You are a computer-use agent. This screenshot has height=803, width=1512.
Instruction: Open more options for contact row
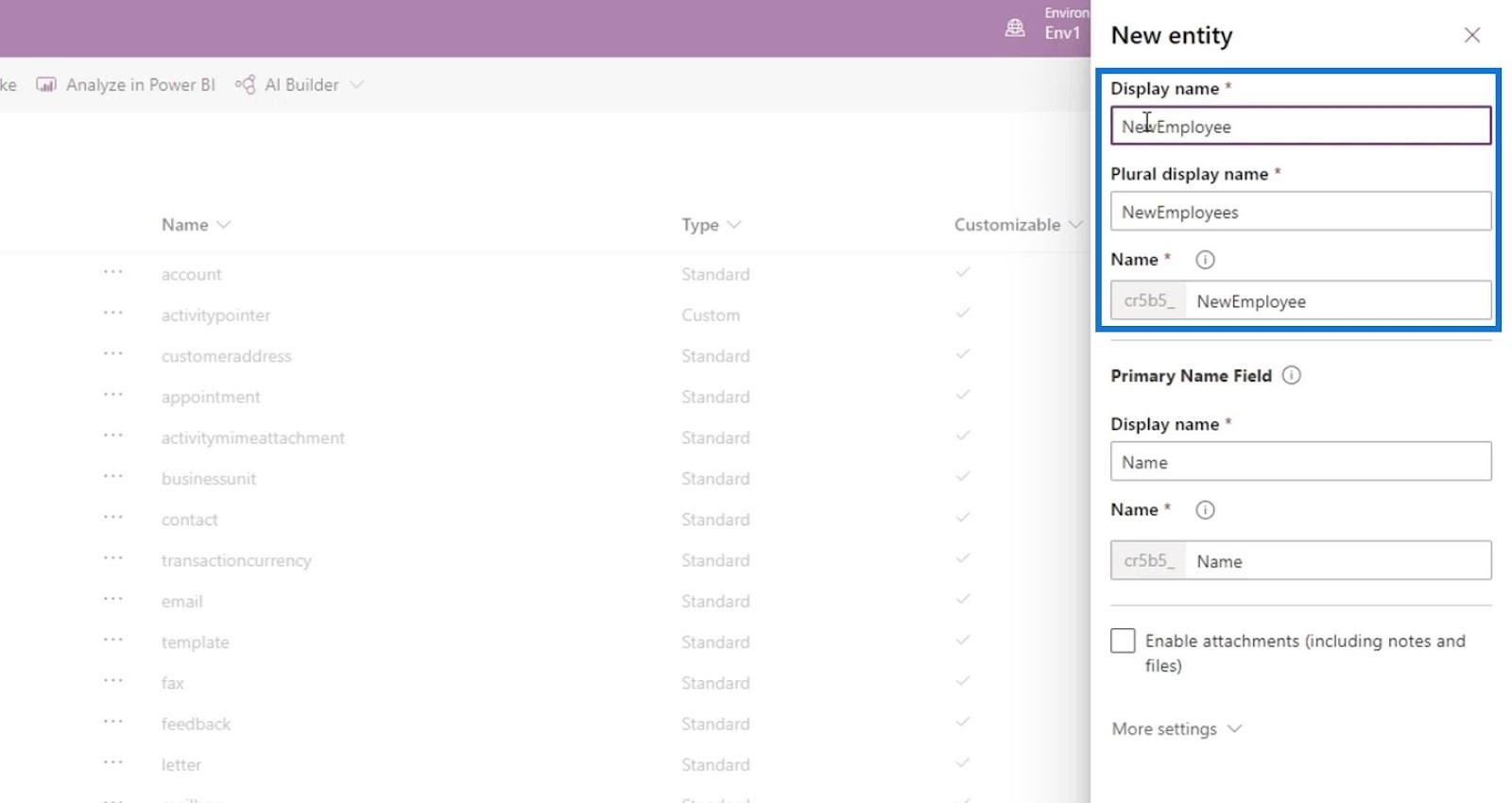(x=113, y=518)
